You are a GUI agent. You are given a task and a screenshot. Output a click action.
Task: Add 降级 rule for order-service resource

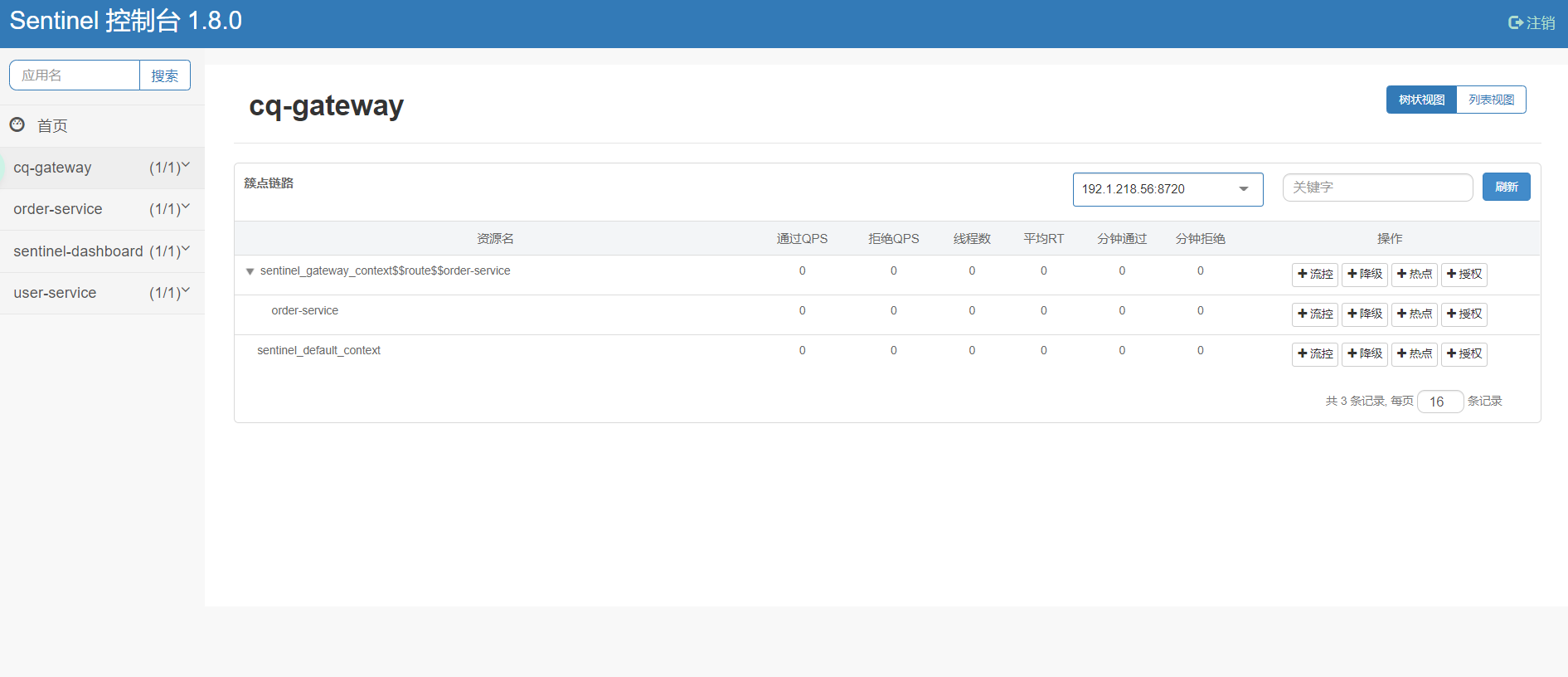[1364, 314]
